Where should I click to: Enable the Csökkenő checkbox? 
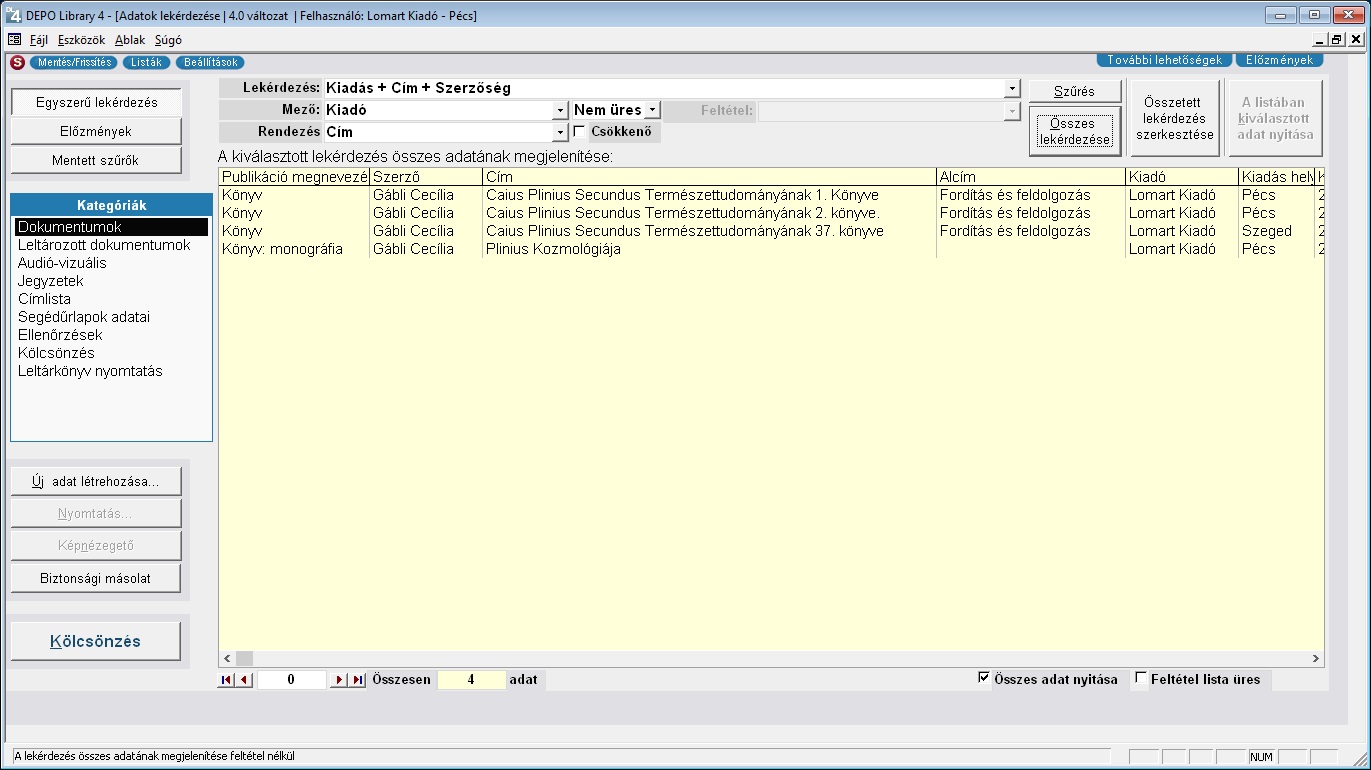click(x=579, y=131)
